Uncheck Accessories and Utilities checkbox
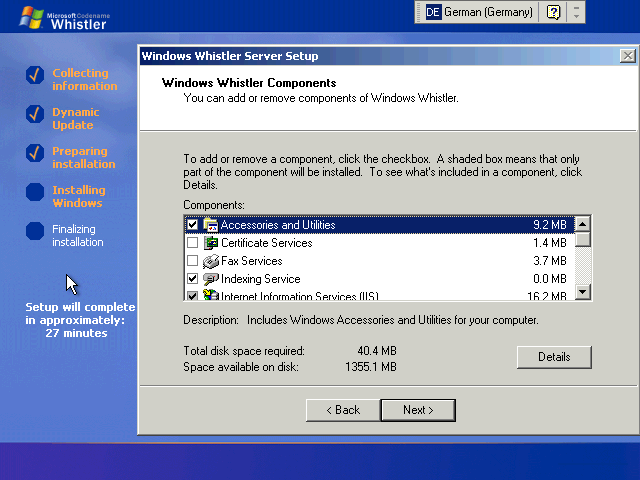The height and width of the screenshot is (480, 640). coord(192,225)
